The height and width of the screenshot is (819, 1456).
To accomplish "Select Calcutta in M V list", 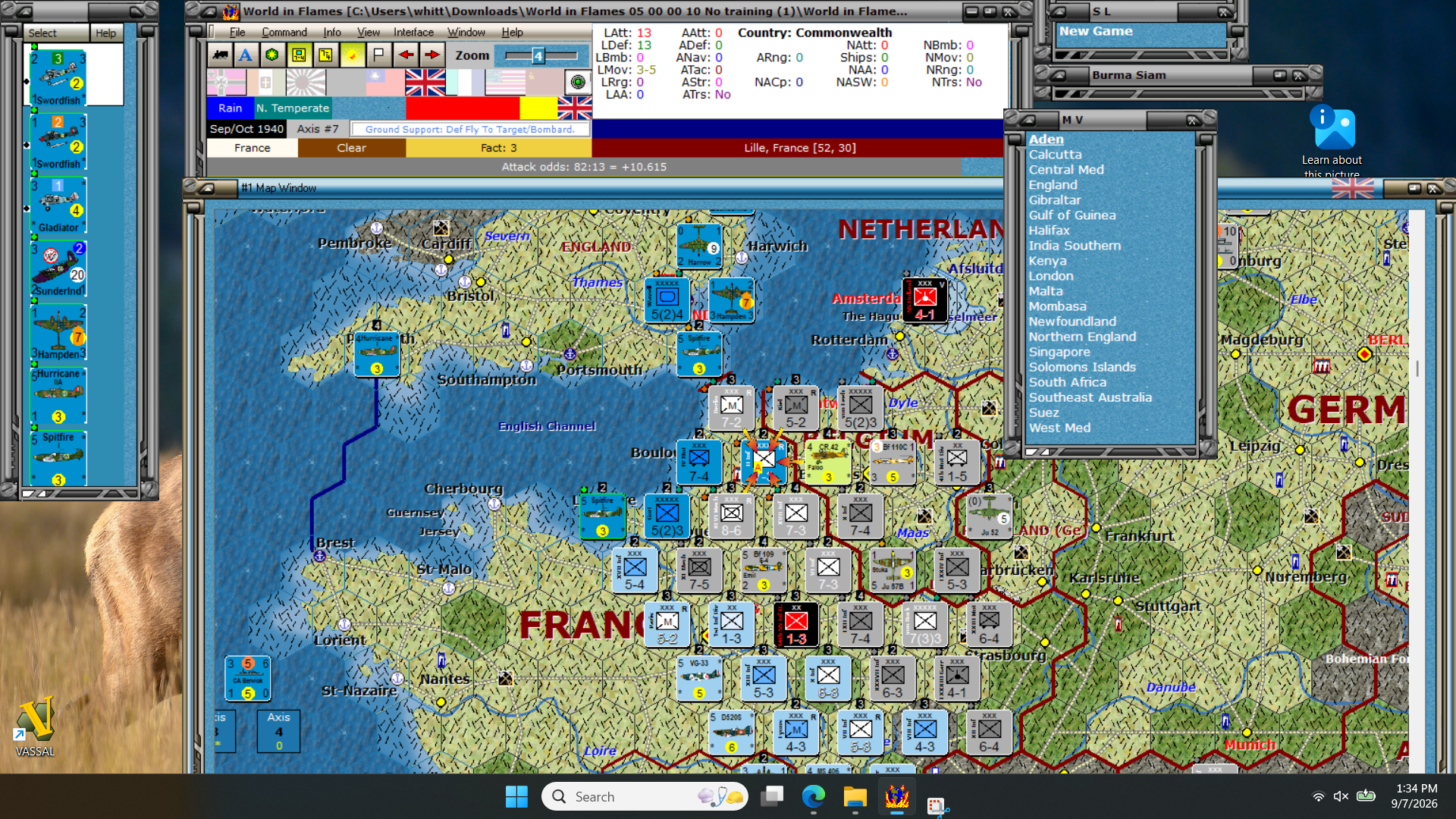I will [x=1055, y=154].
